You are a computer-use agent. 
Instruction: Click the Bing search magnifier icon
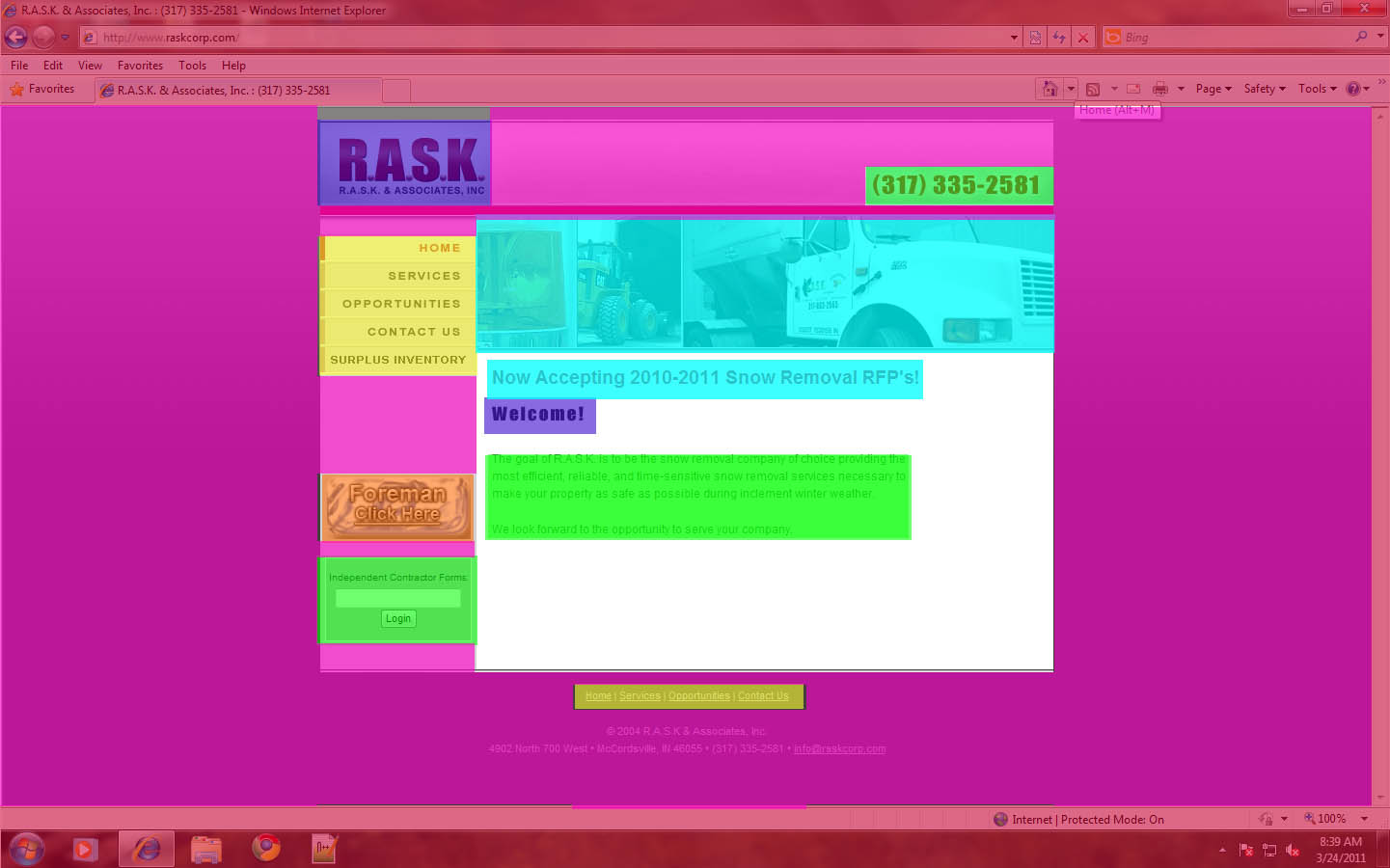[x=1361, y=37]
